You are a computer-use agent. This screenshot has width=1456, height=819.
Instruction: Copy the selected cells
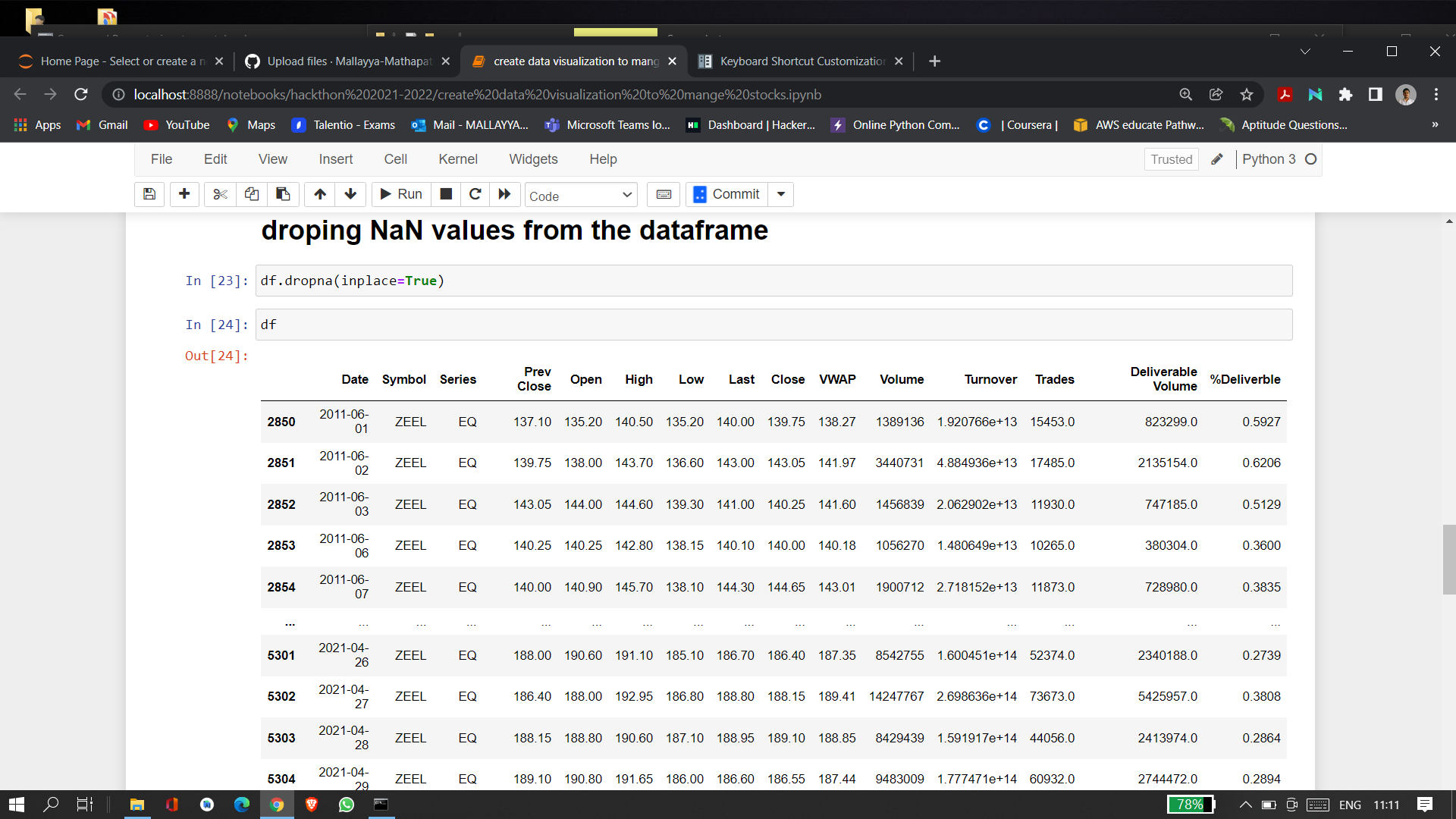pyautogui.click(x=251, y=194)
